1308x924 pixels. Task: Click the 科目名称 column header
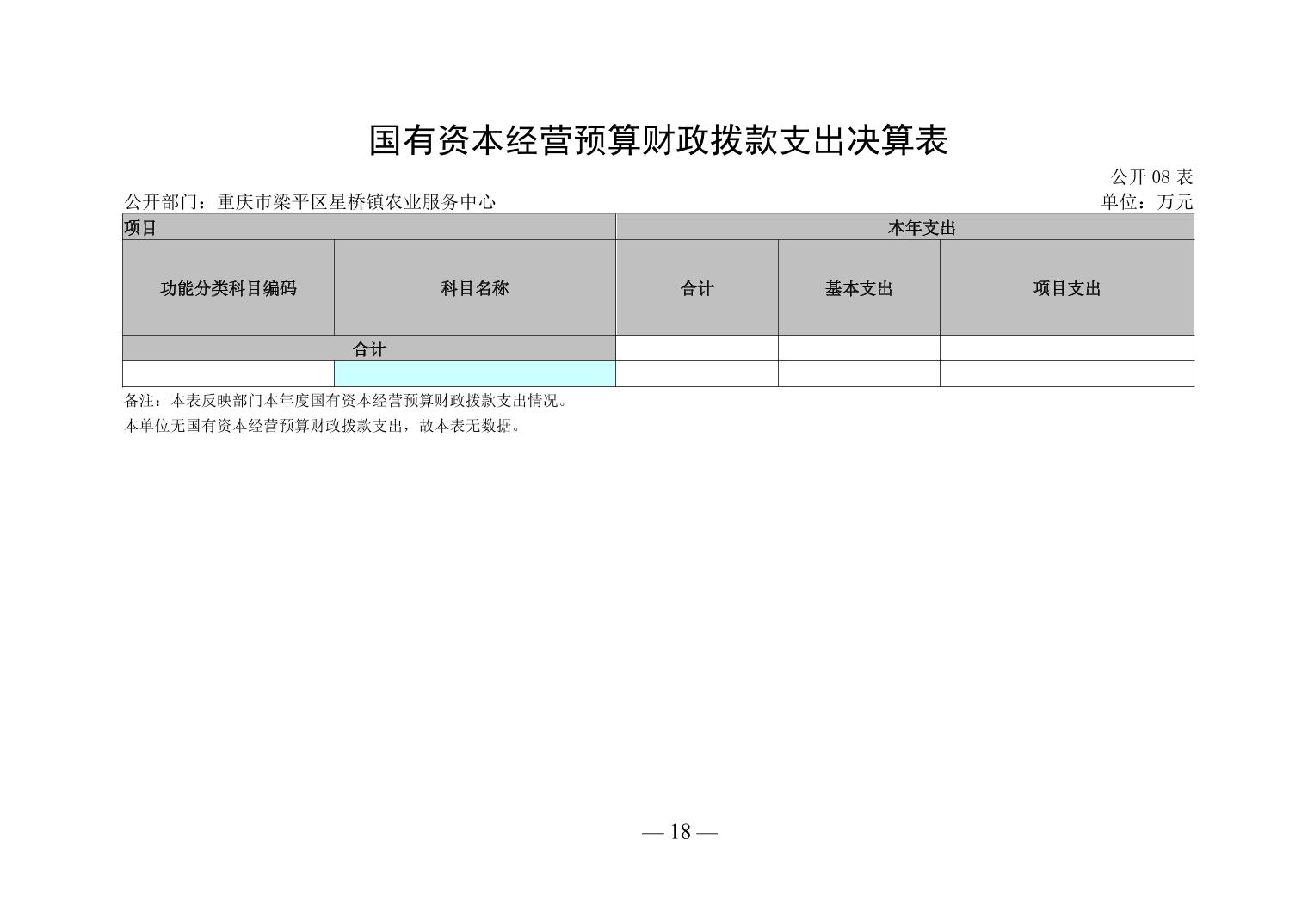tap(475, 287)
